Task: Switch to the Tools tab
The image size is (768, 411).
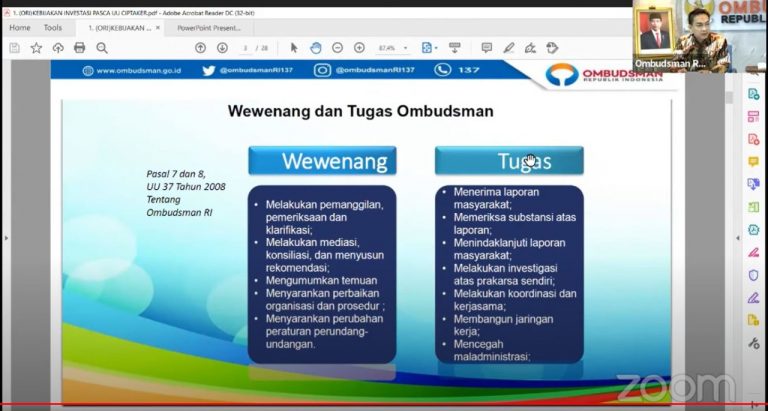Action: [x=53, y=28]
